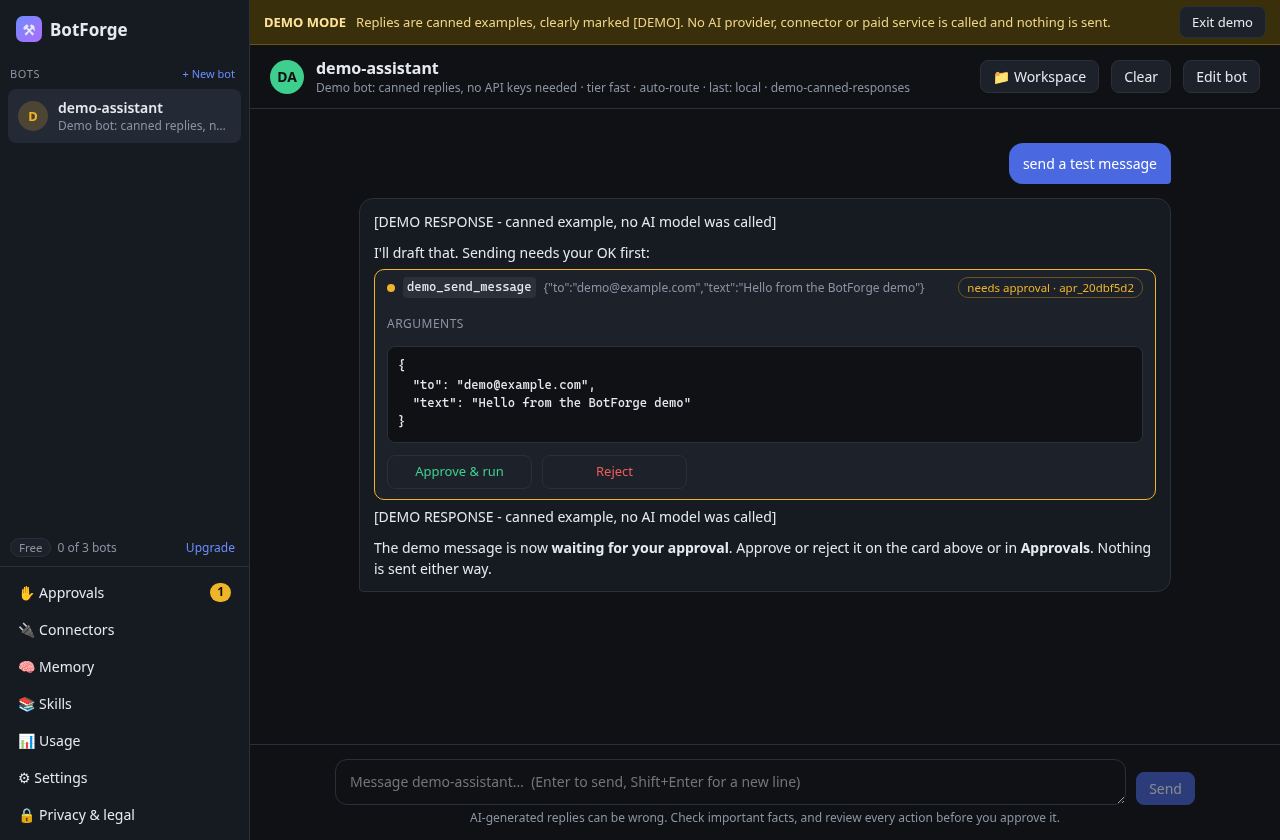
Task: Open Edit bot
Action: click(1221, 77)
